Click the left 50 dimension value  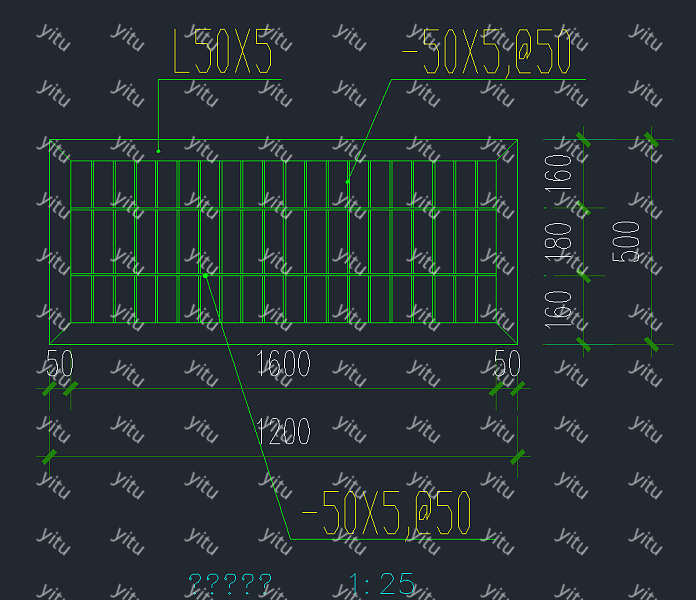(x=60, y=364)
